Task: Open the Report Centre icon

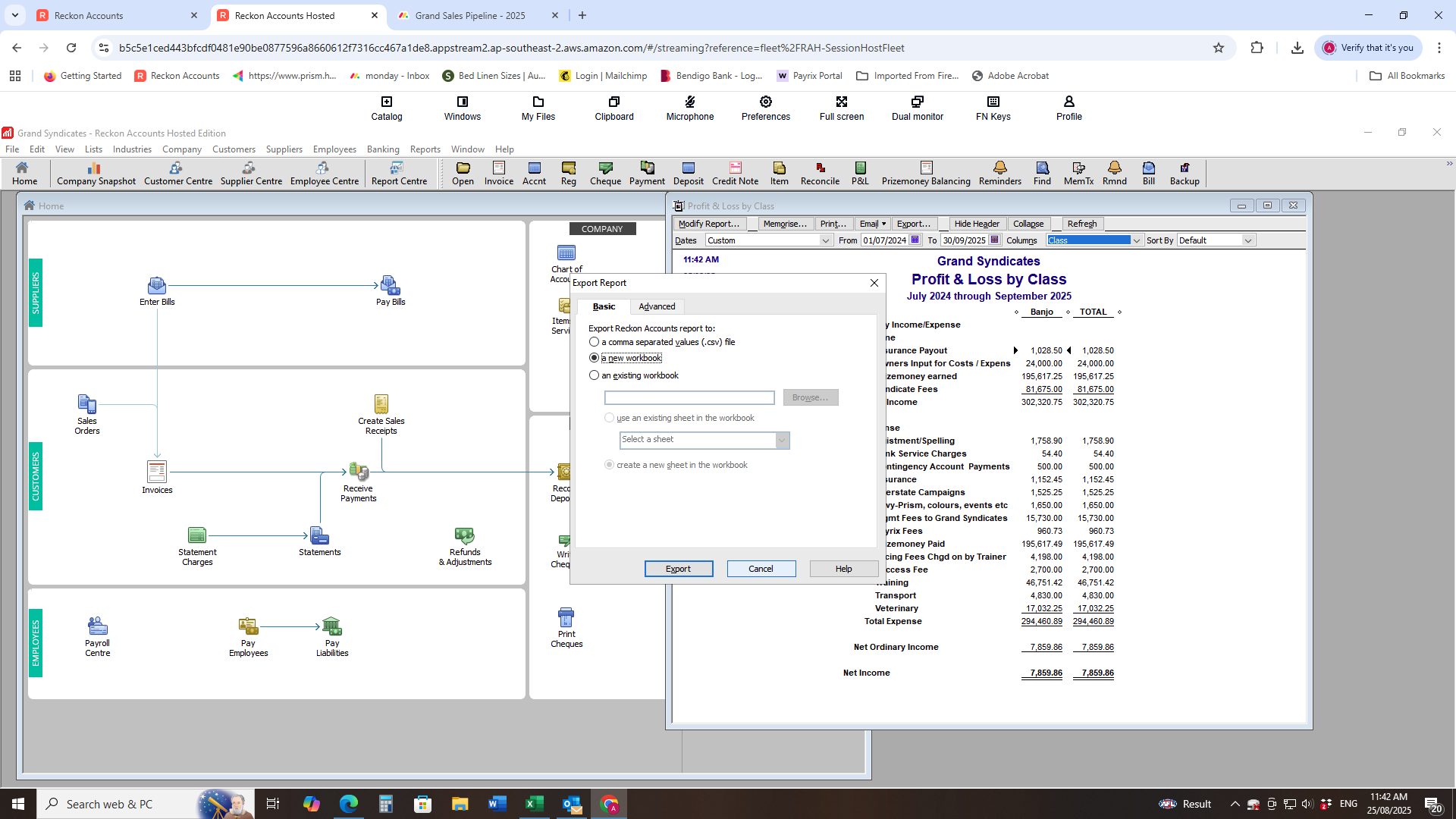Action: (x=399, y=173)
